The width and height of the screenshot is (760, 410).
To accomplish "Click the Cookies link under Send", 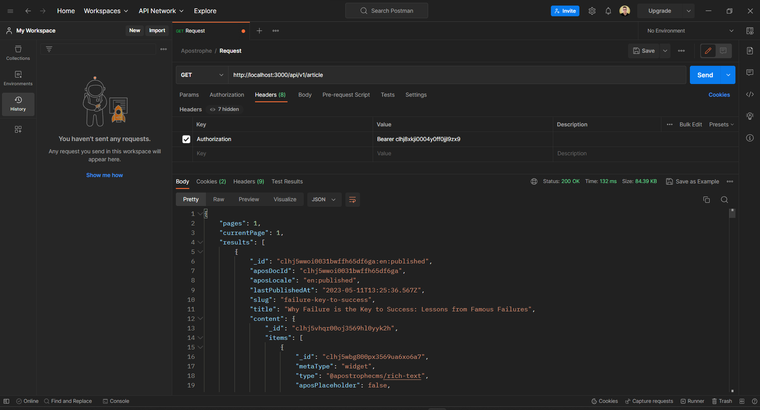I will [719, 95].
